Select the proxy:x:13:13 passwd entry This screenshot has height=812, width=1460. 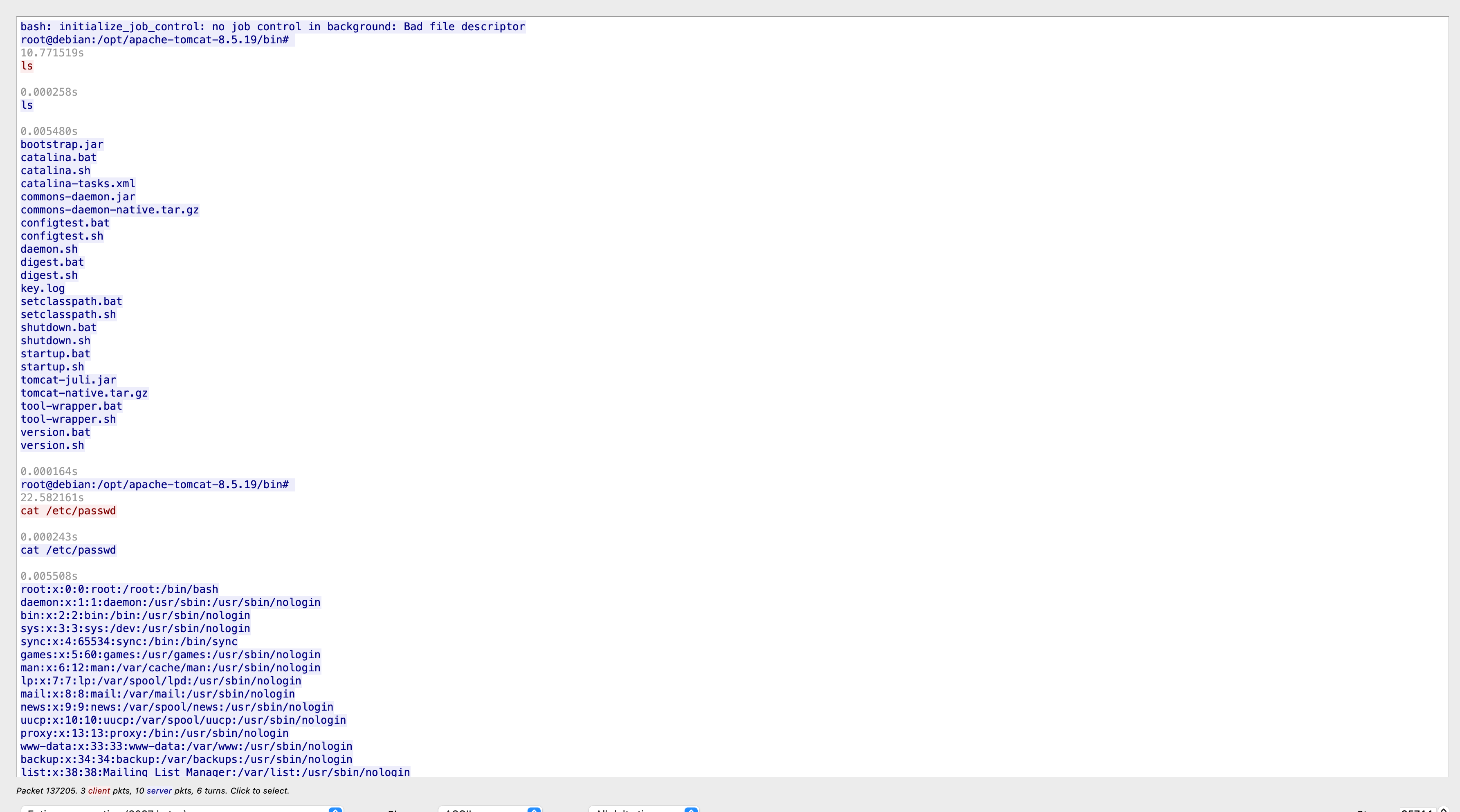point(155,733)
